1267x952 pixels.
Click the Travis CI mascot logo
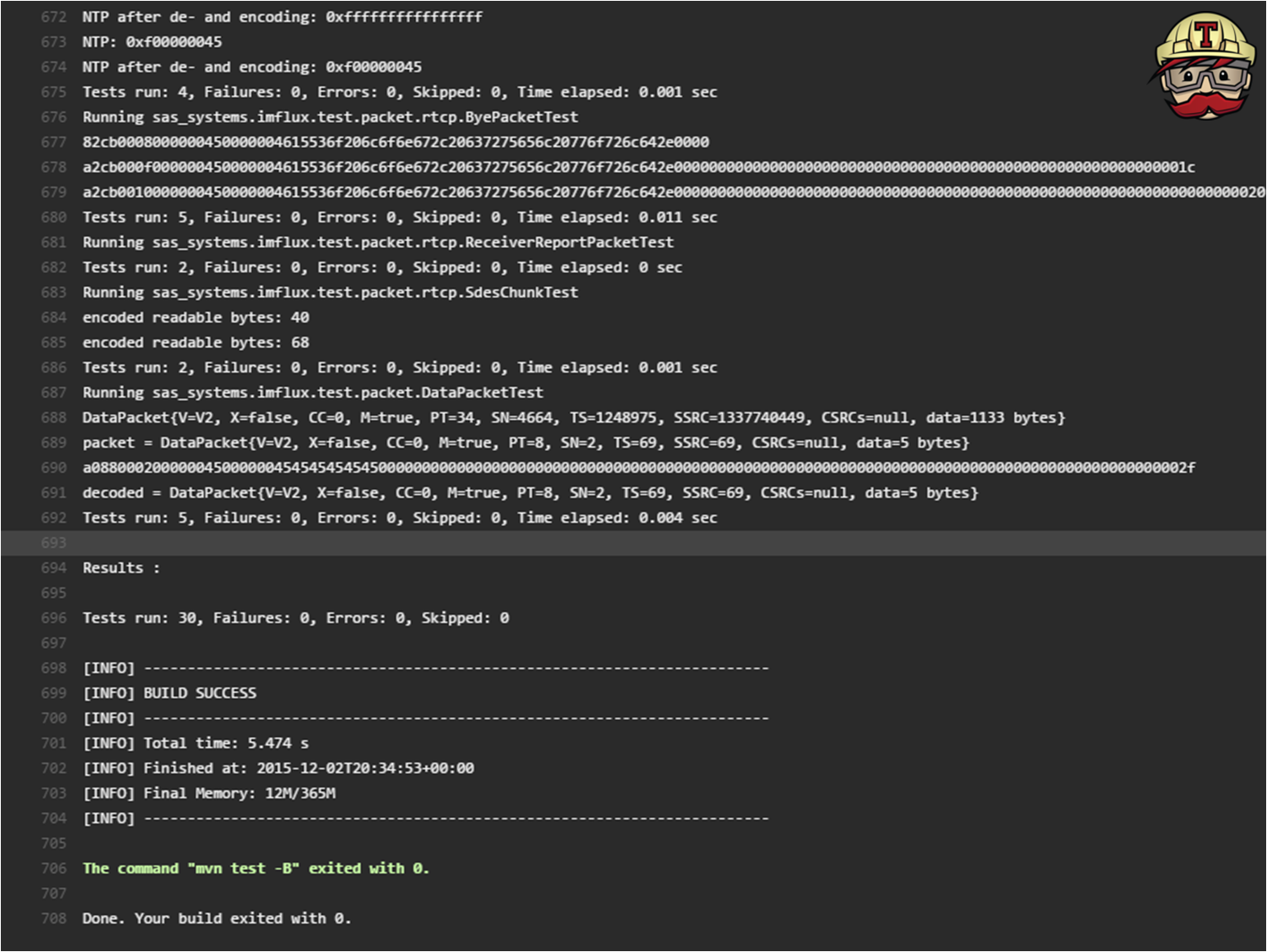pos(1204,67)
